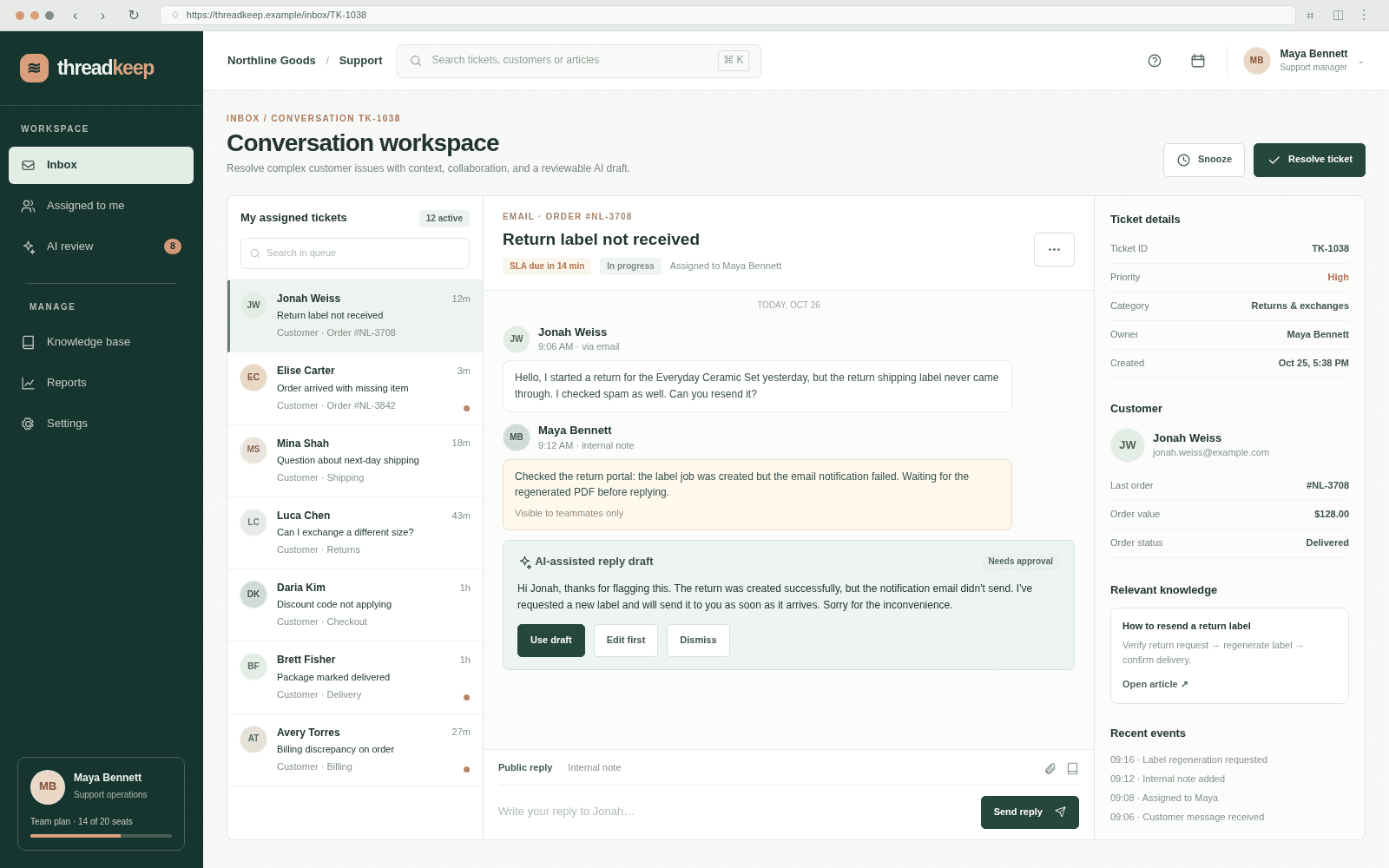Click the browser forward arrow
Image resolution: width=1389 pixels, height=868 pixels.
[102, 15]
